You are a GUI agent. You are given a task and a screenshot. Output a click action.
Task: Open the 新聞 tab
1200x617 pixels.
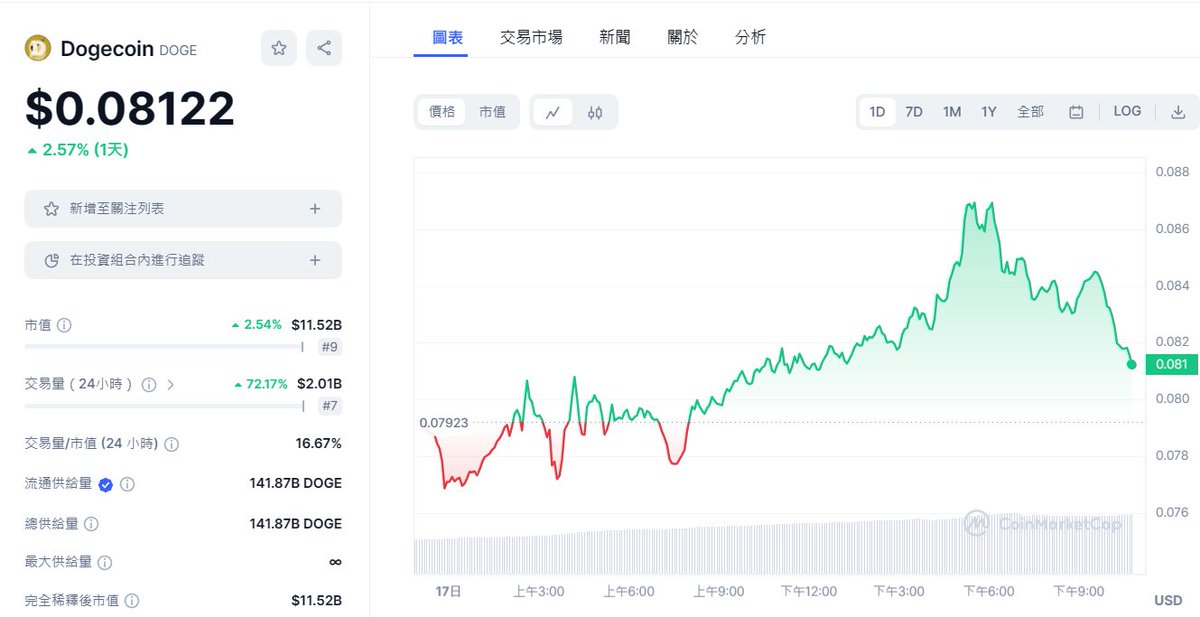tap(615, 37)
